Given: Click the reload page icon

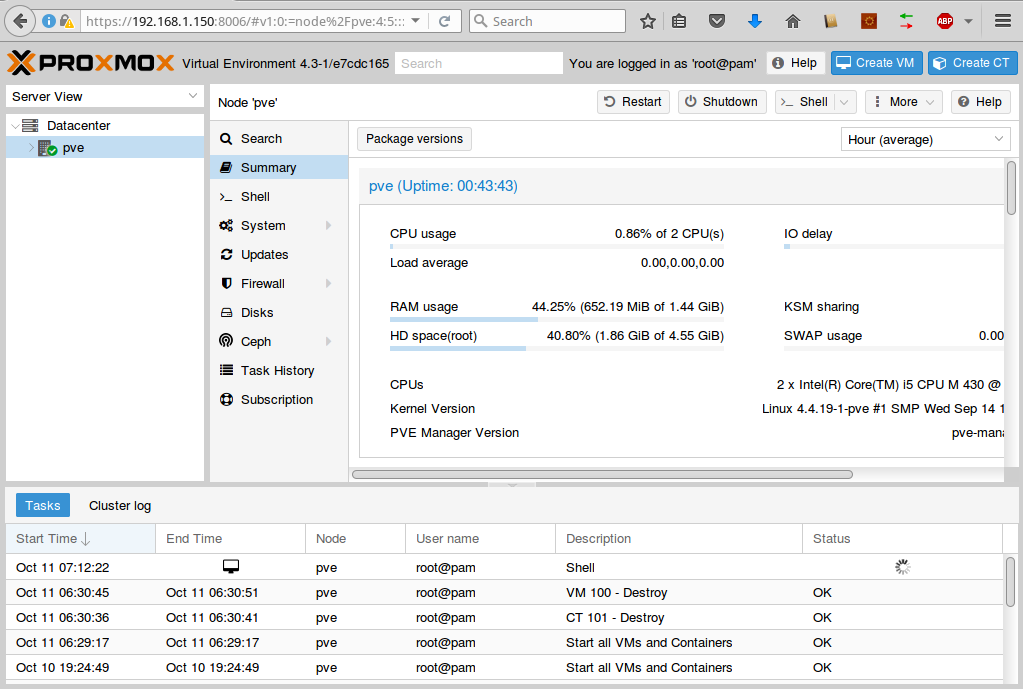Looking at the screenshot, I should [x=445, y=22].
